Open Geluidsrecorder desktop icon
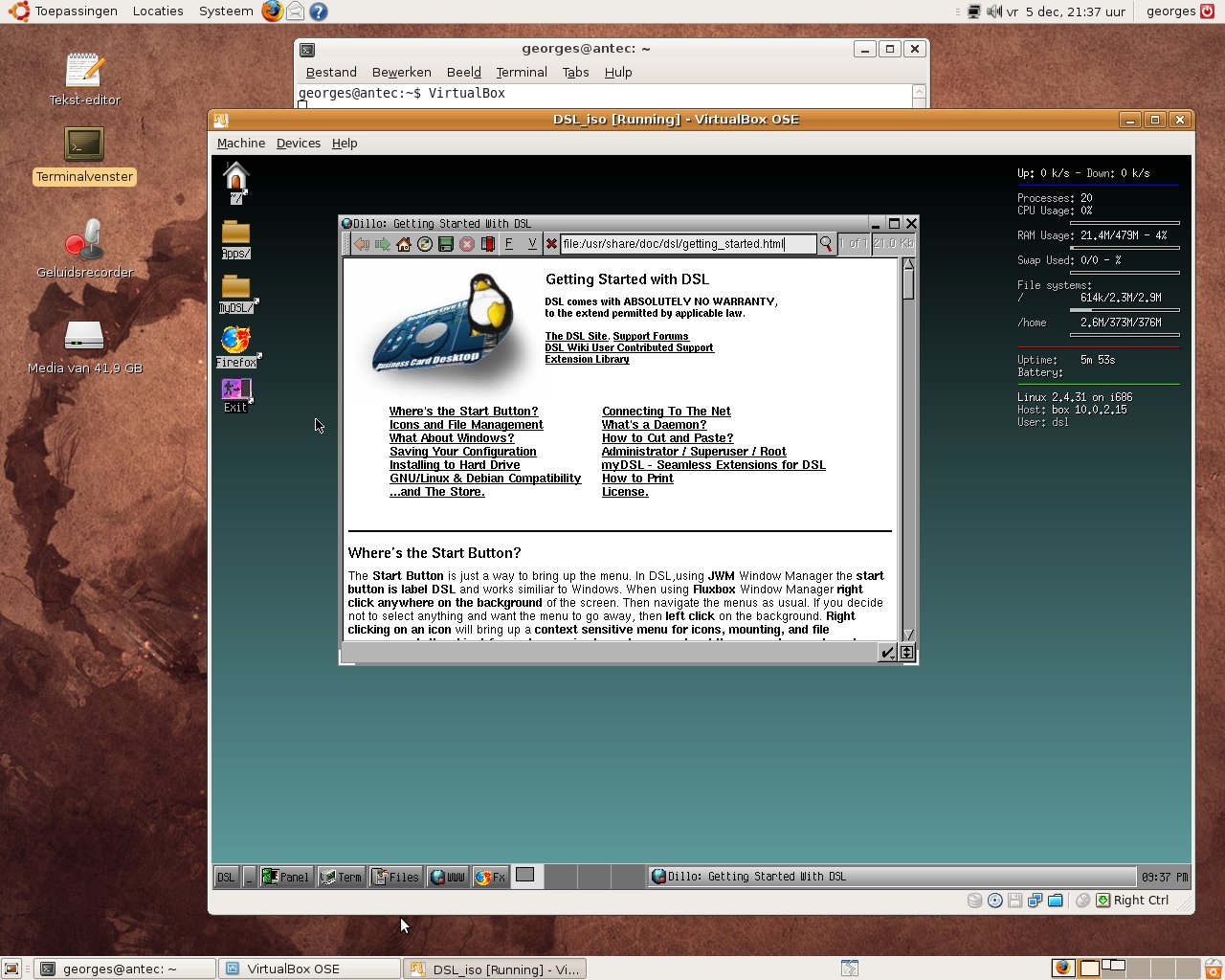This screenshot has width=1225, height=980. point(84,249)
